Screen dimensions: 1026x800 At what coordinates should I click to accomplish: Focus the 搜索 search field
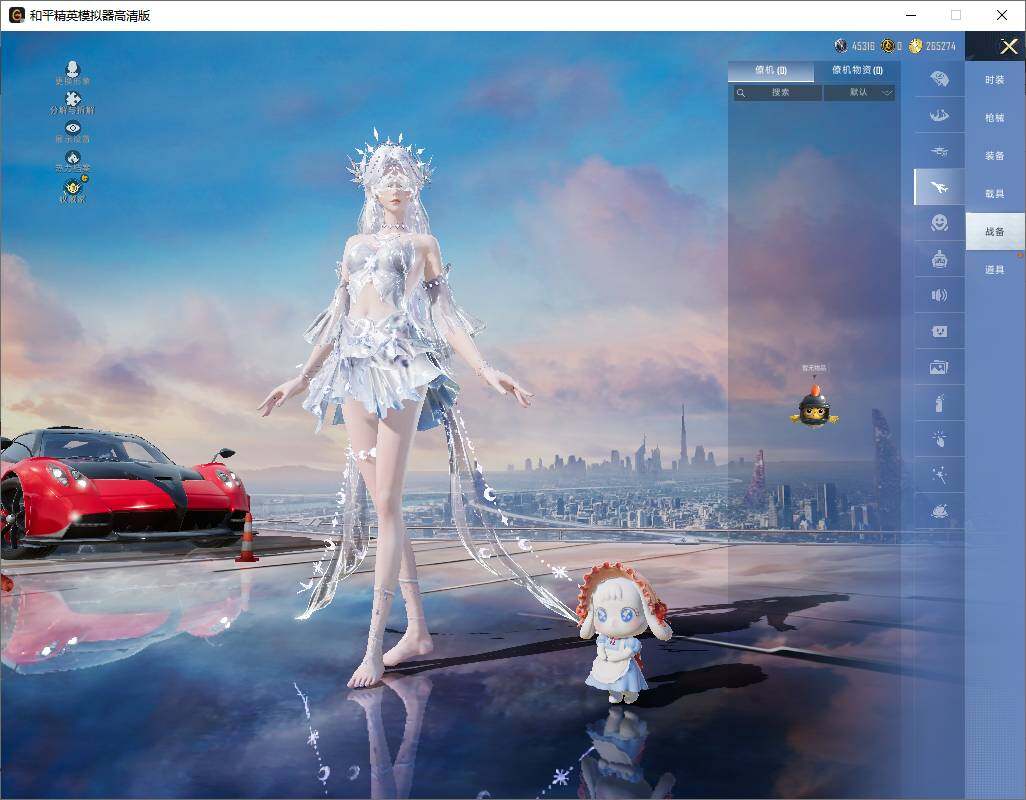pyautogui.click(x=777, y=92)
